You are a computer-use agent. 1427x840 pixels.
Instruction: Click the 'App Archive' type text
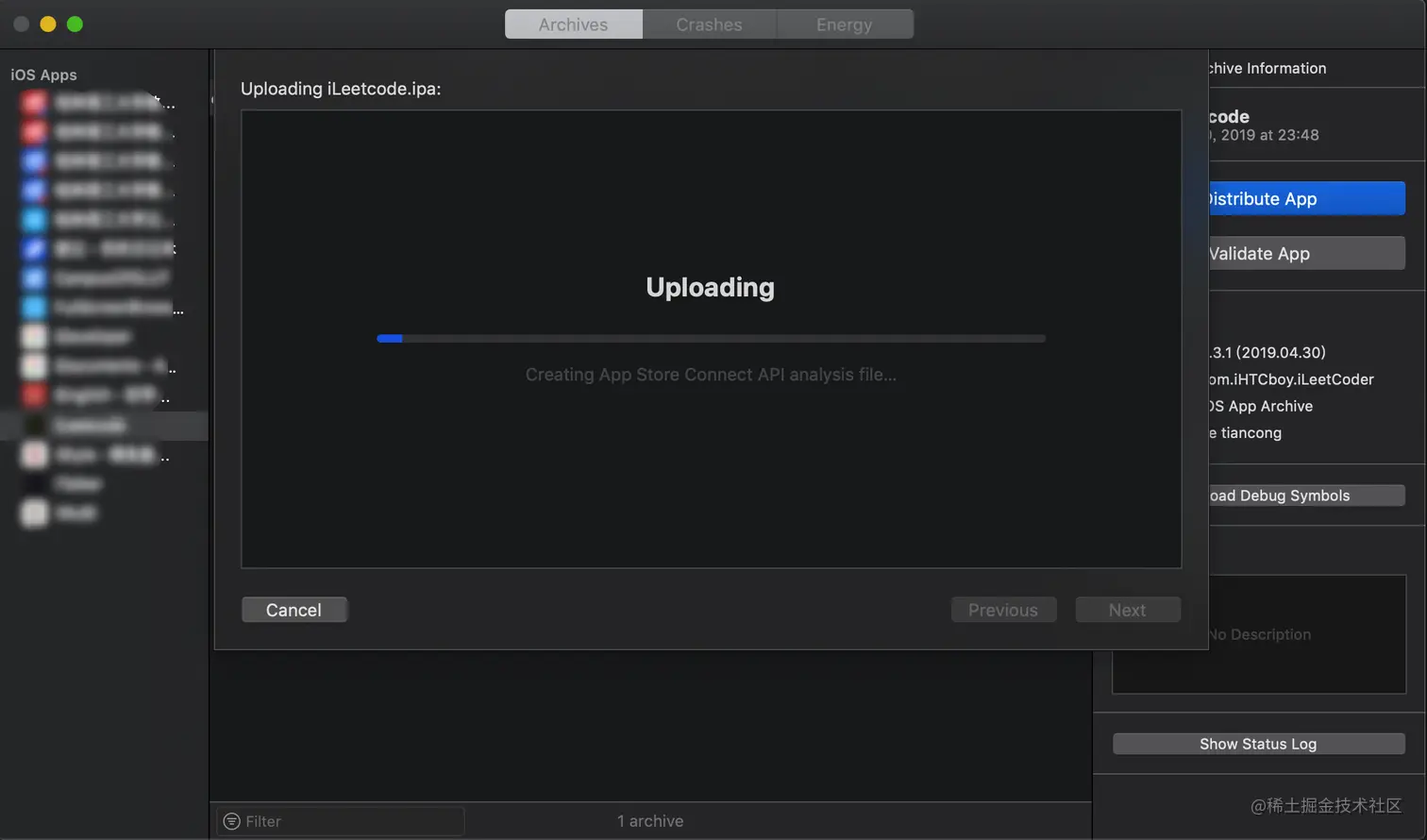[1270, 406]
